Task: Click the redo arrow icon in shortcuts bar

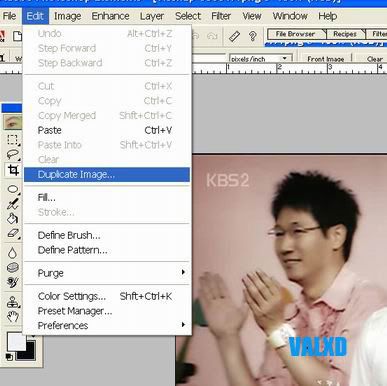Action: point(212,36)
